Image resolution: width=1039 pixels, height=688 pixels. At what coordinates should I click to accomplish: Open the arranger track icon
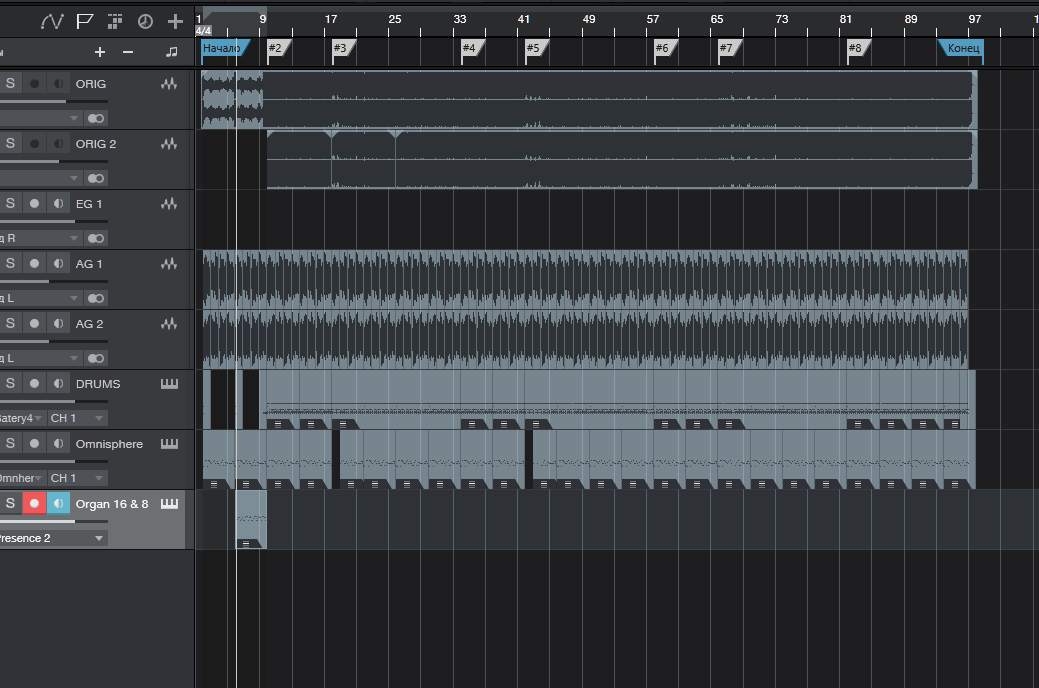point(115,22)
